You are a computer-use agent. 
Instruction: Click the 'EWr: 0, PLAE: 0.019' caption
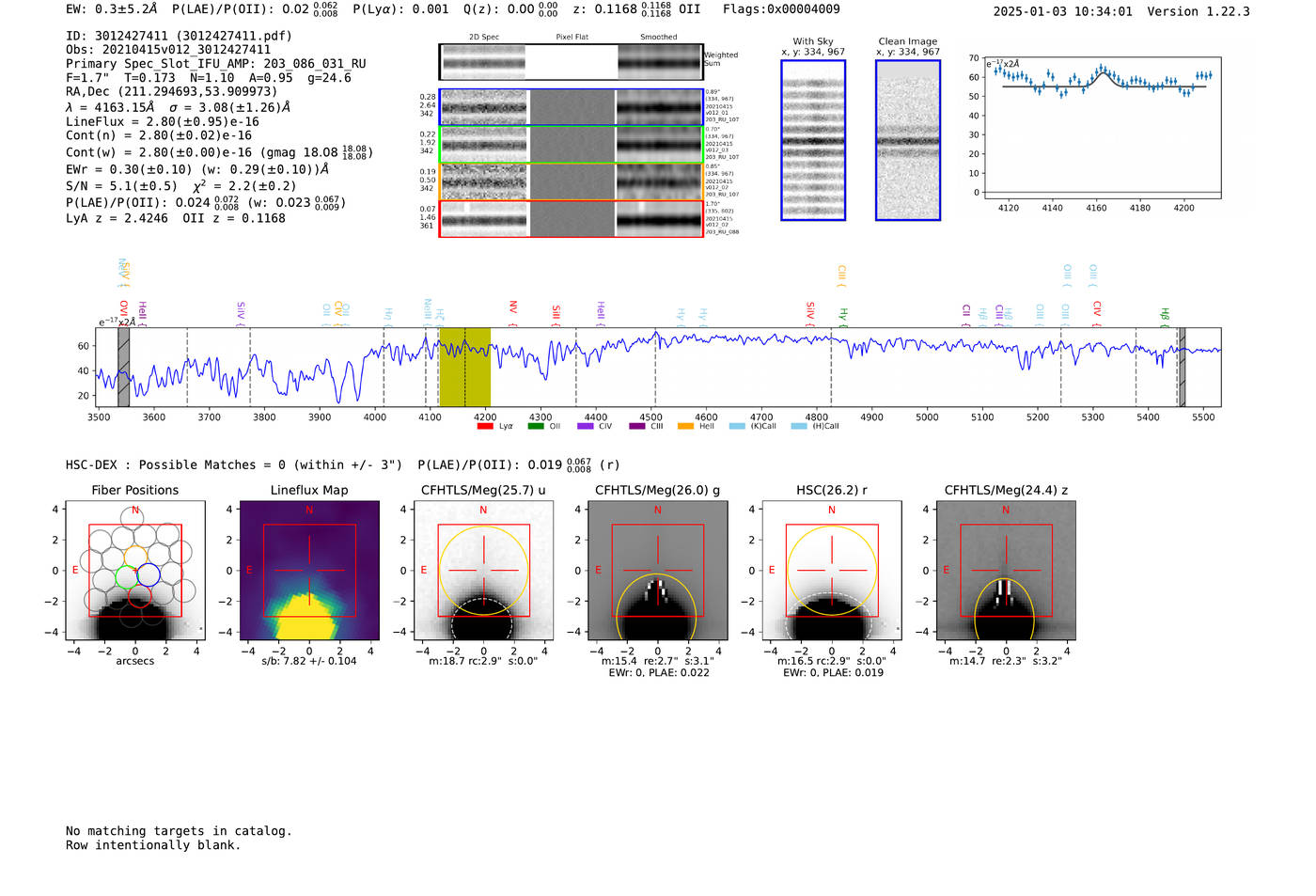pyautogui.click(x=833, y=673)
